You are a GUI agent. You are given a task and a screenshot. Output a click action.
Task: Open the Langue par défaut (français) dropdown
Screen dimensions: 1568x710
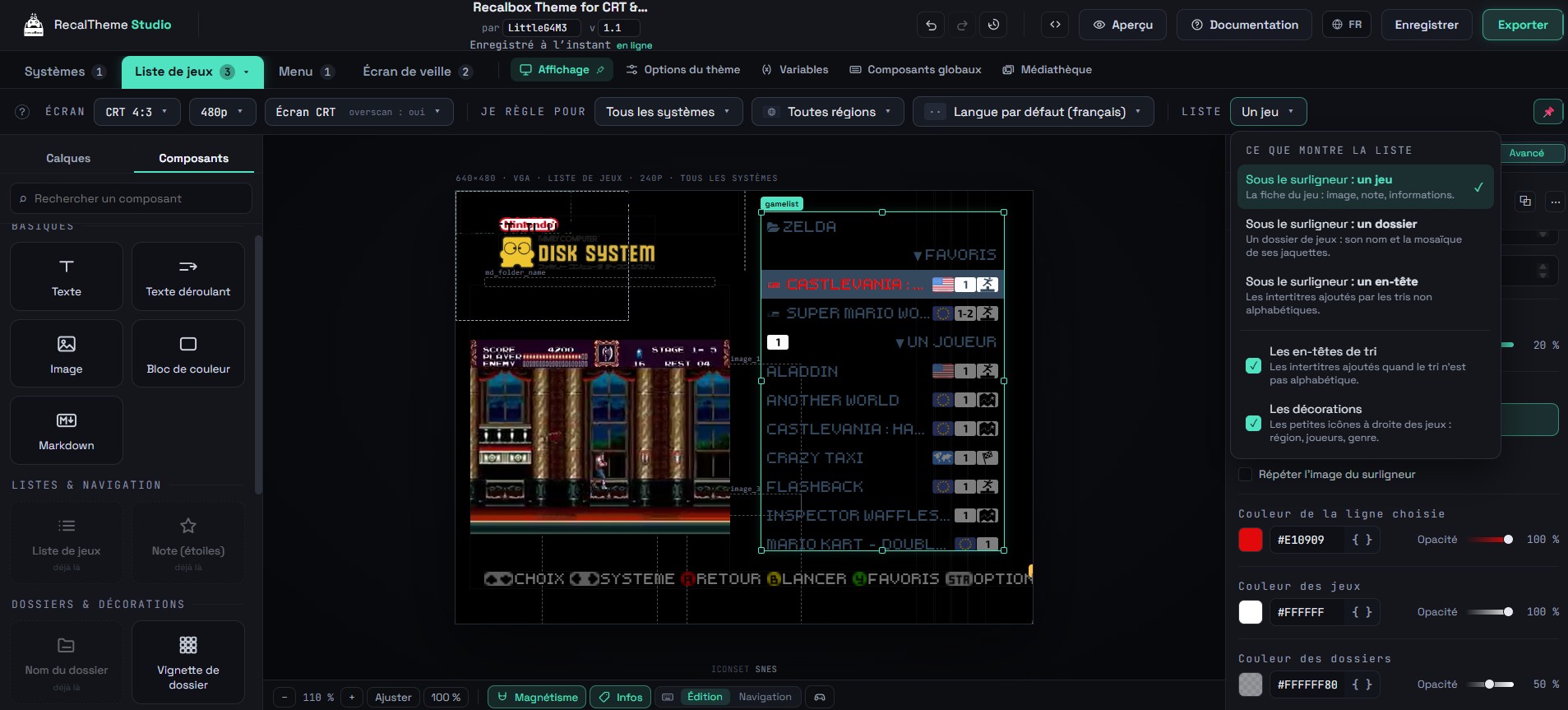1034,112
